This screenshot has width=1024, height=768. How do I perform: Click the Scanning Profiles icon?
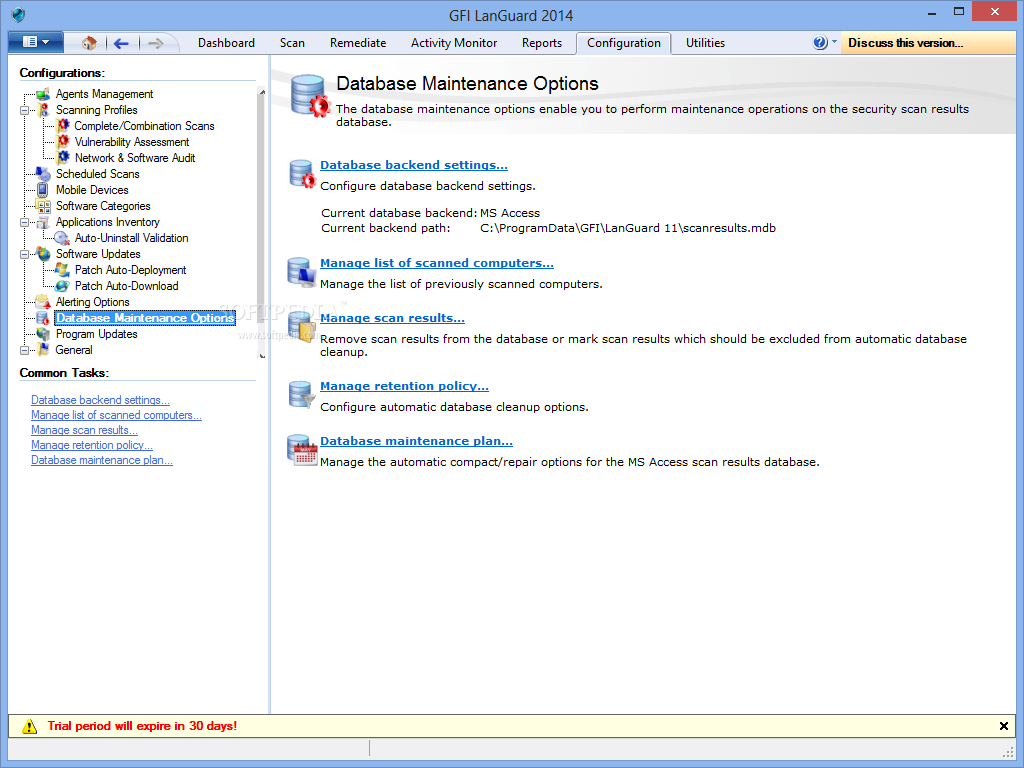(x=43, y=110)
